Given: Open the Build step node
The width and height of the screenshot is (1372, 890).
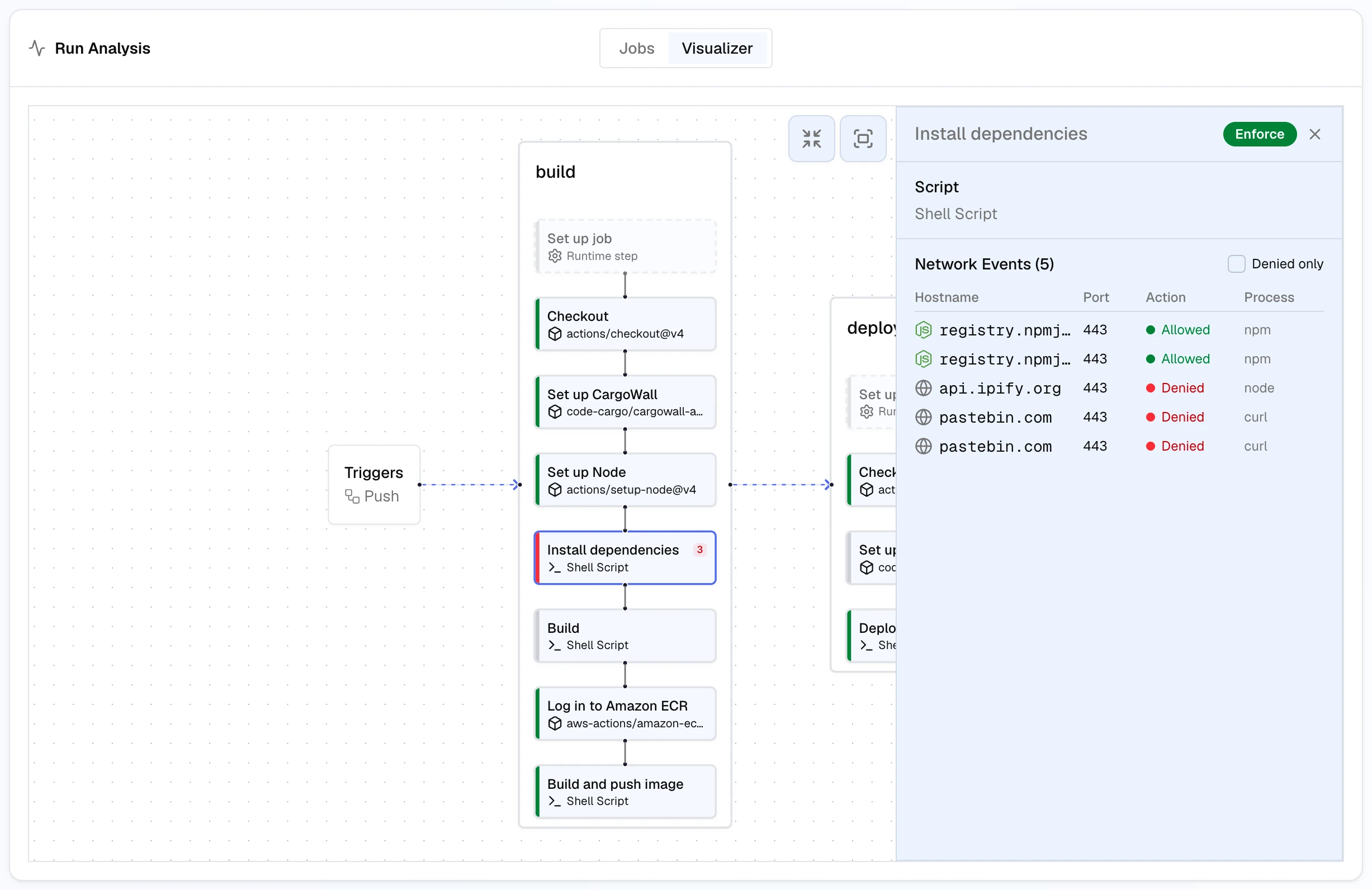Looking at the screenshot, I should pos(625,636).
